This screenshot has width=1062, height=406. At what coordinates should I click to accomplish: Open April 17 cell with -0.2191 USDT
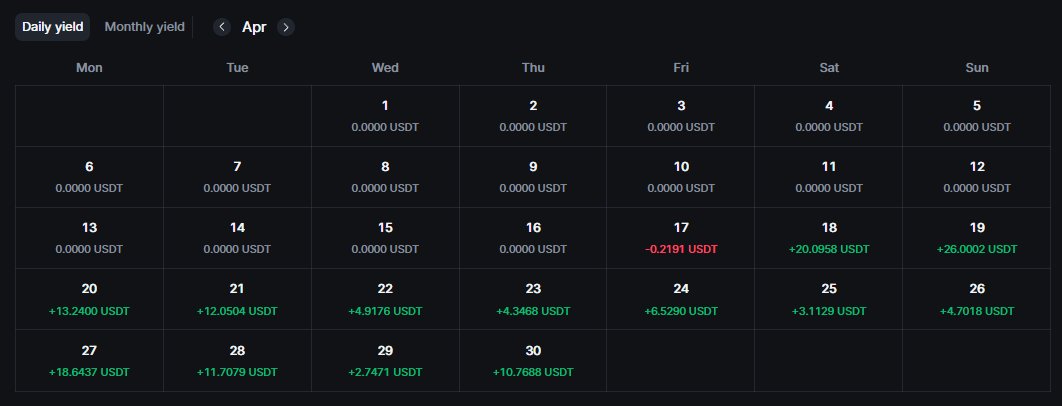coord(681,238)
